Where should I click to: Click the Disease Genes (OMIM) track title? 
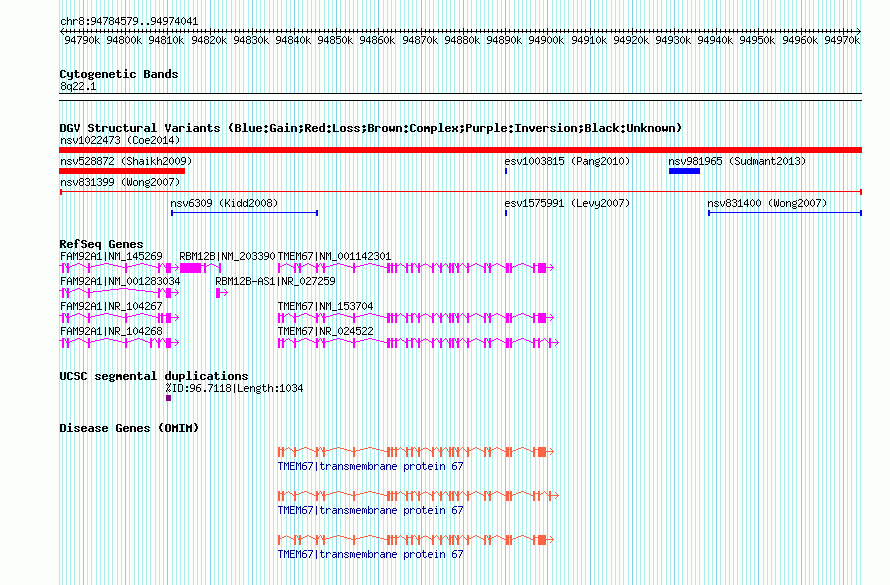(x=129, y=428)
